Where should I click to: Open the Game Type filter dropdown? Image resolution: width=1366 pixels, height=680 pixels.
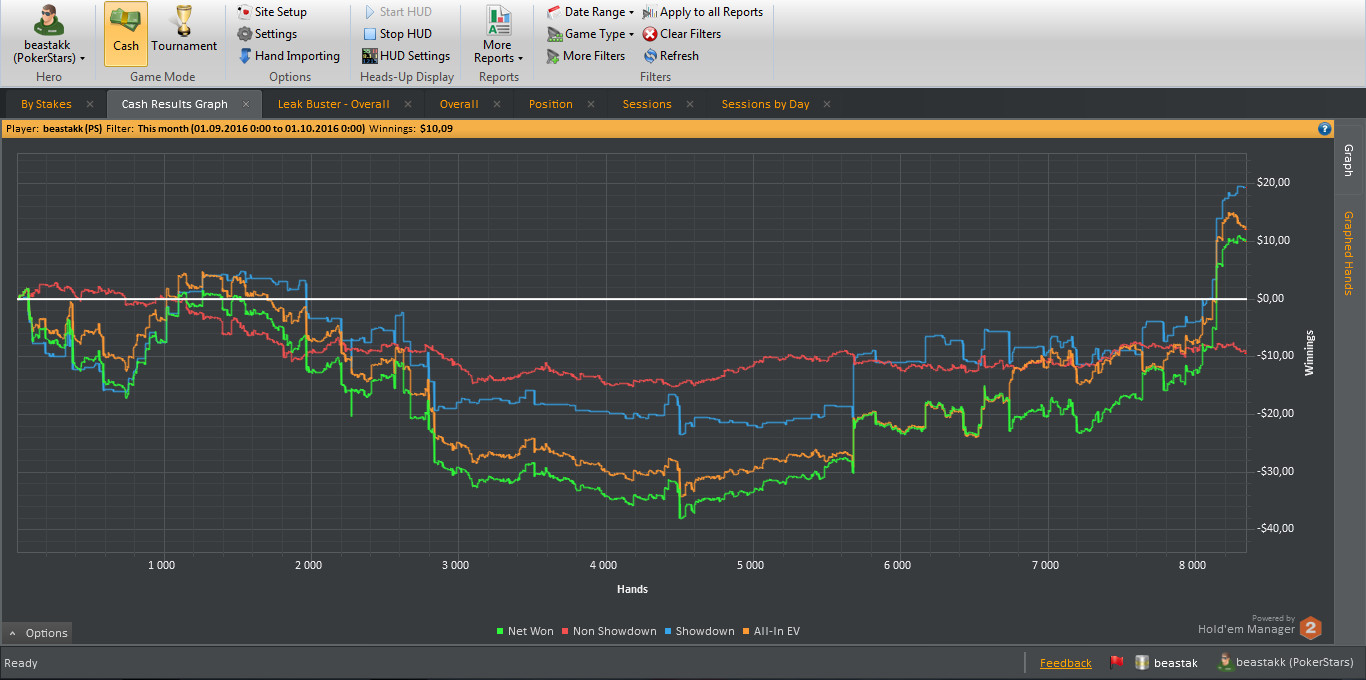(x=590, y=34)
